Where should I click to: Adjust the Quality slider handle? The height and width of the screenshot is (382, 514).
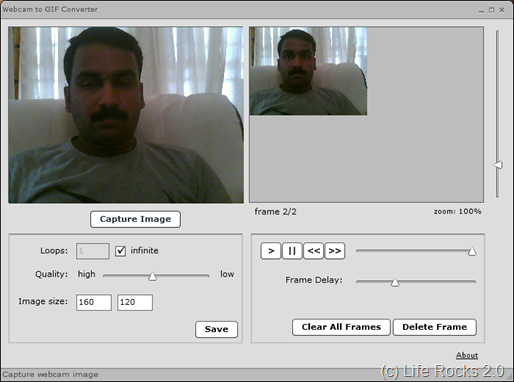(152, 276)
